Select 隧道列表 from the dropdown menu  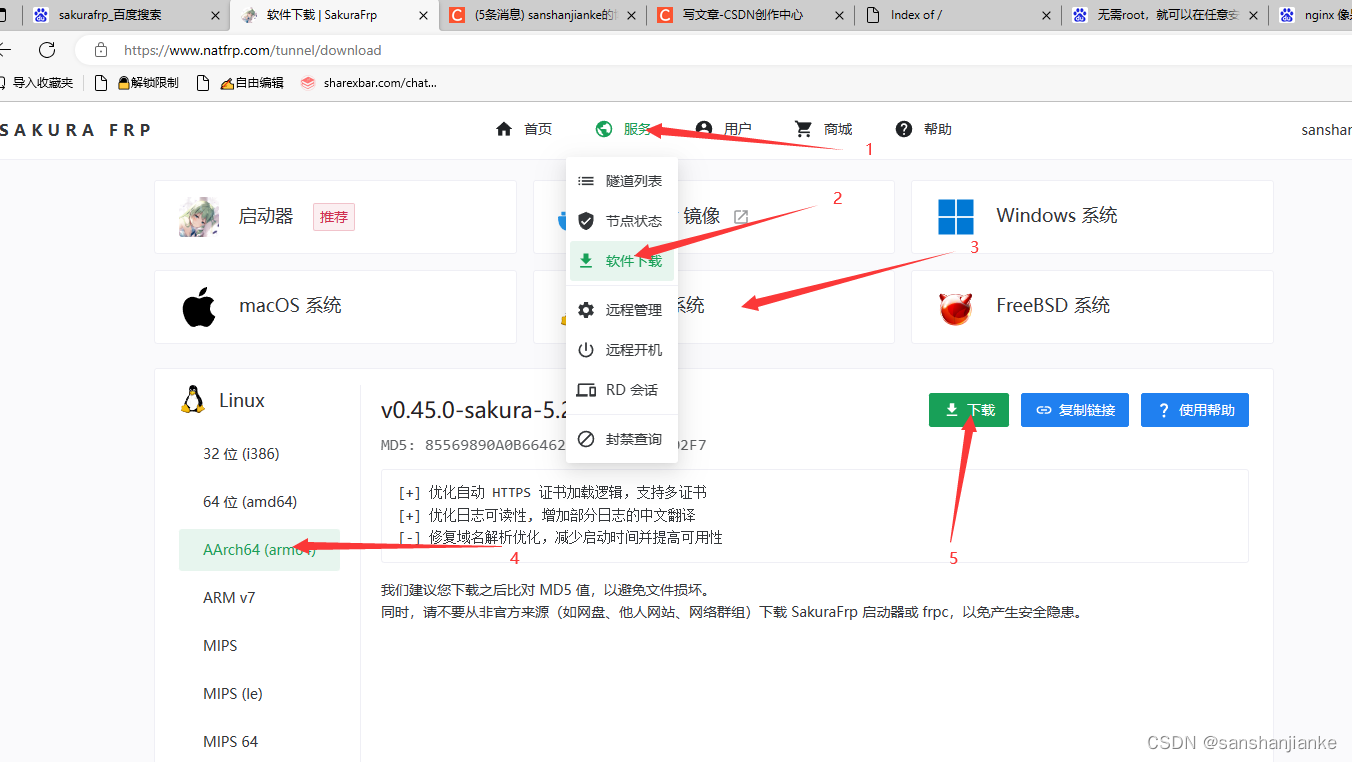click(x=622, y=181)
